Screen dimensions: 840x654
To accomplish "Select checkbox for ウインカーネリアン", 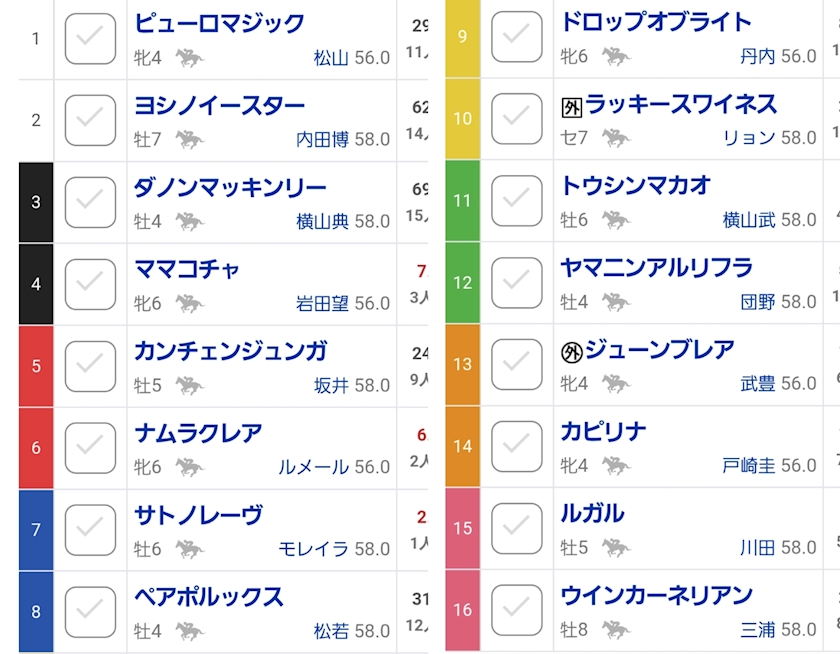I will [x=517, y=611].
